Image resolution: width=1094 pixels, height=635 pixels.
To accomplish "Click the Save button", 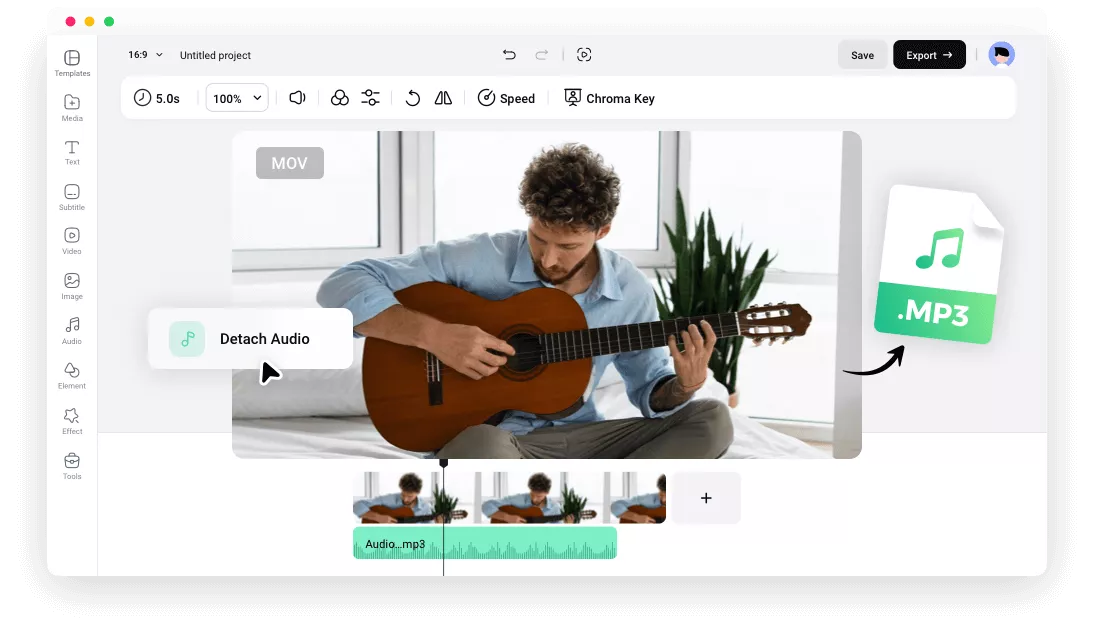I will click(862, 55).
